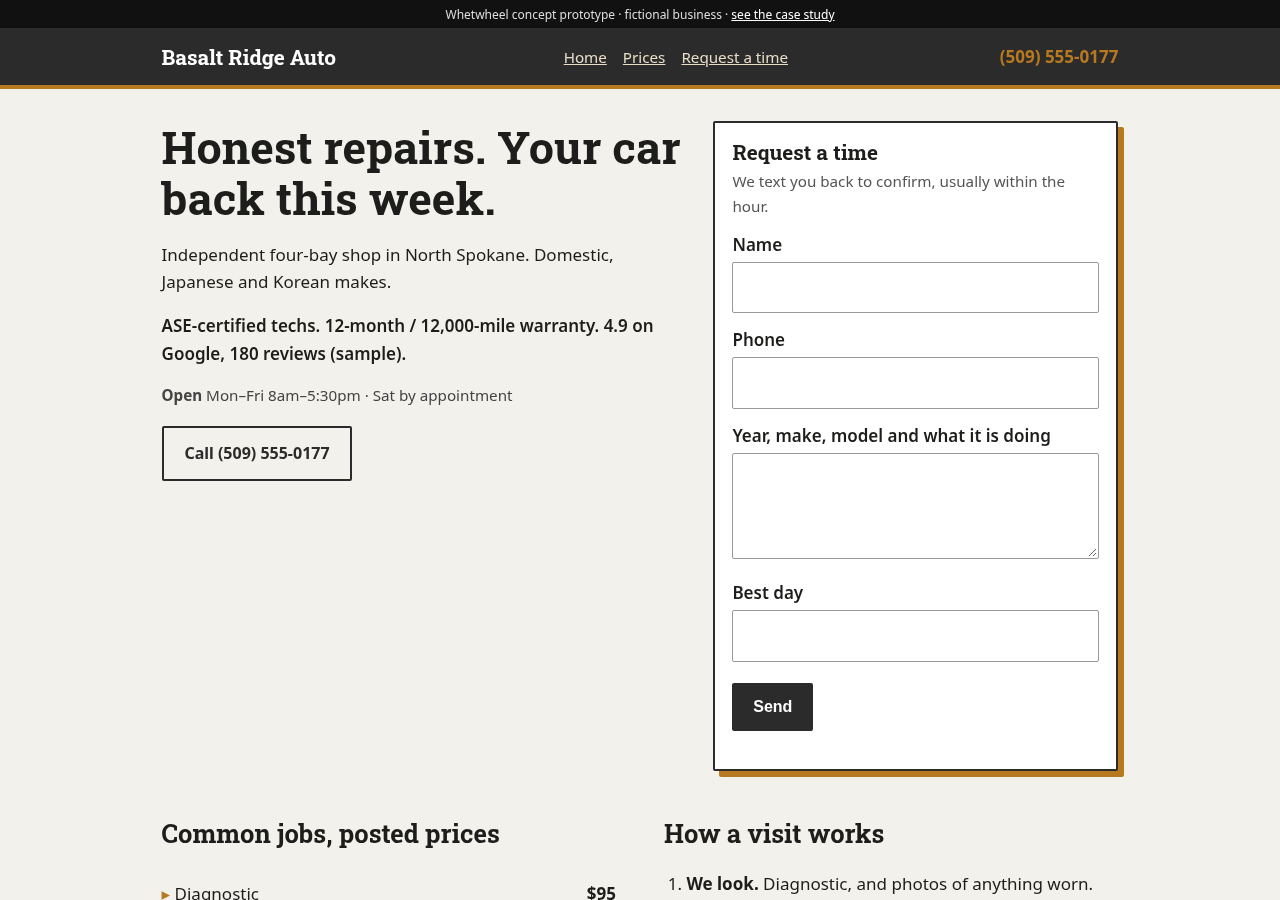
Task: Click the 'We text you back' form note
Action: [898, 194]
